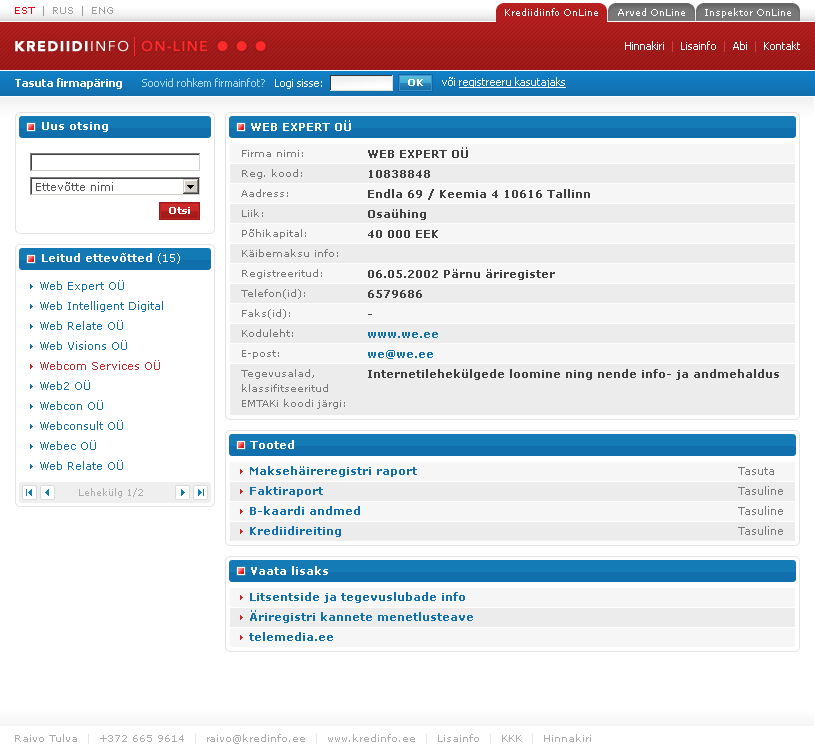Image resolution: width=815 pixels, height=750 pixels.
Task: Open Web Visions OÜ company
Action: point(84,346)
